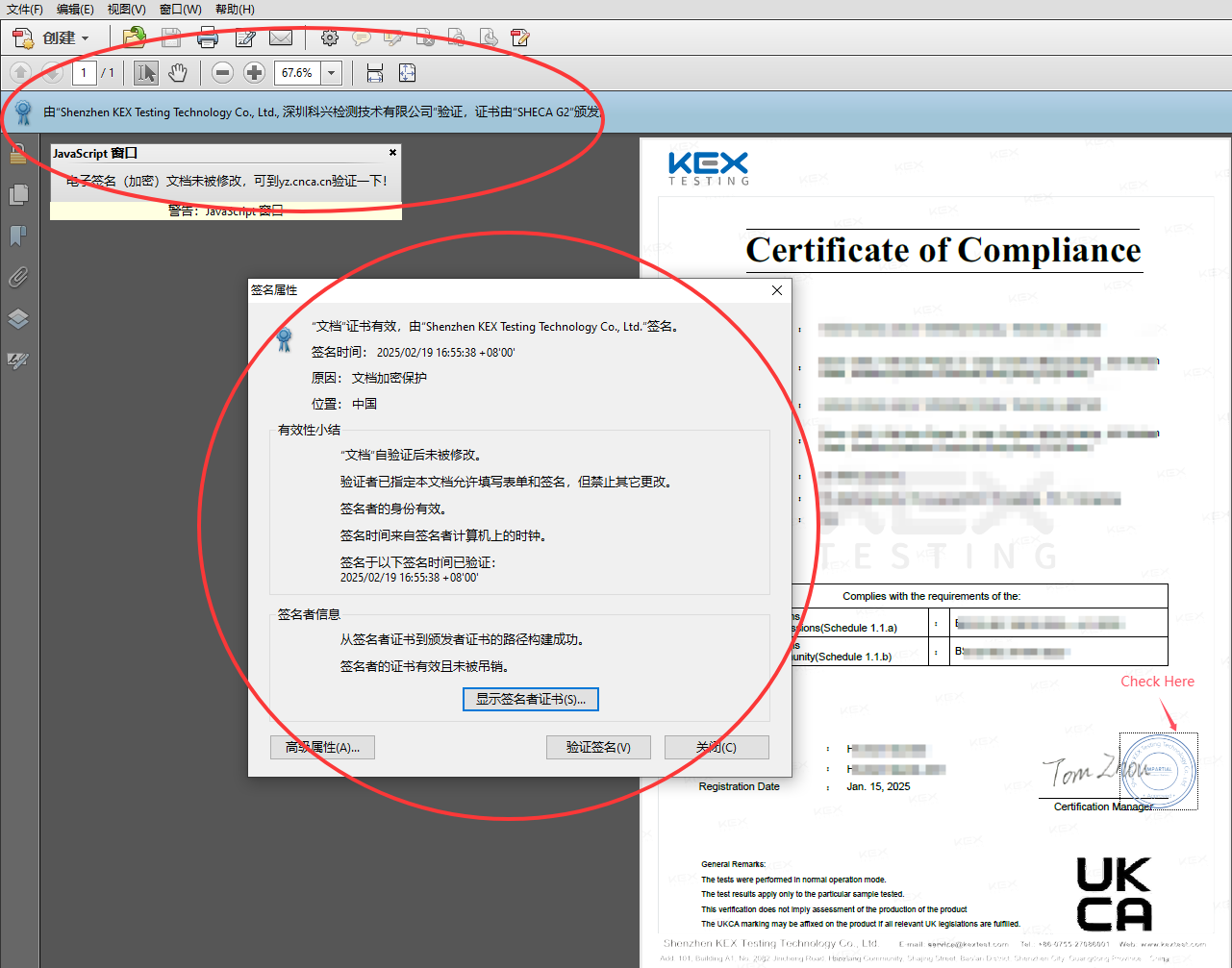
Task: Click the print icon
Action: [x=208, y=38]
